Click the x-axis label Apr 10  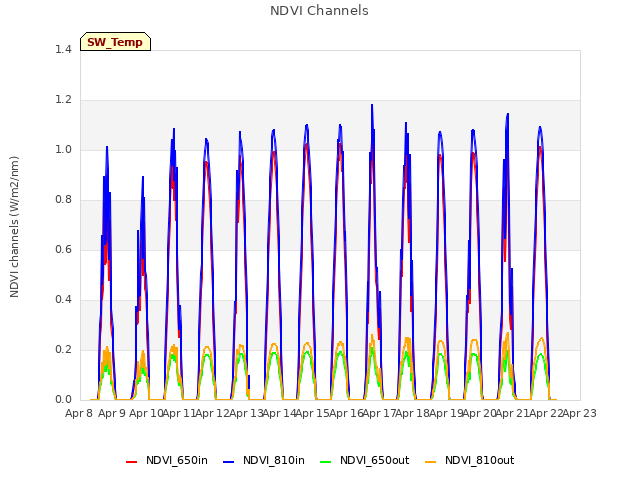pyautogui.click(x=146, y=413)
